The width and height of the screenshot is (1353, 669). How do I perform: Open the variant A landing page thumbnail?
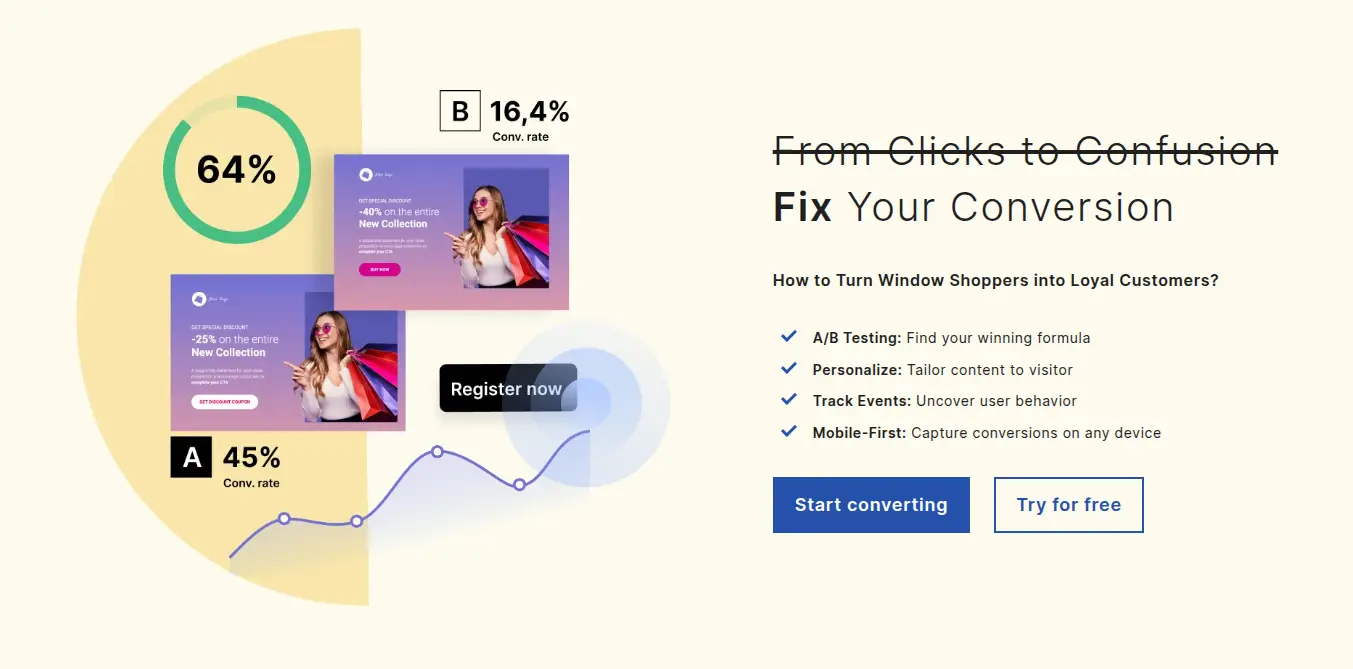tap(288, 352)
